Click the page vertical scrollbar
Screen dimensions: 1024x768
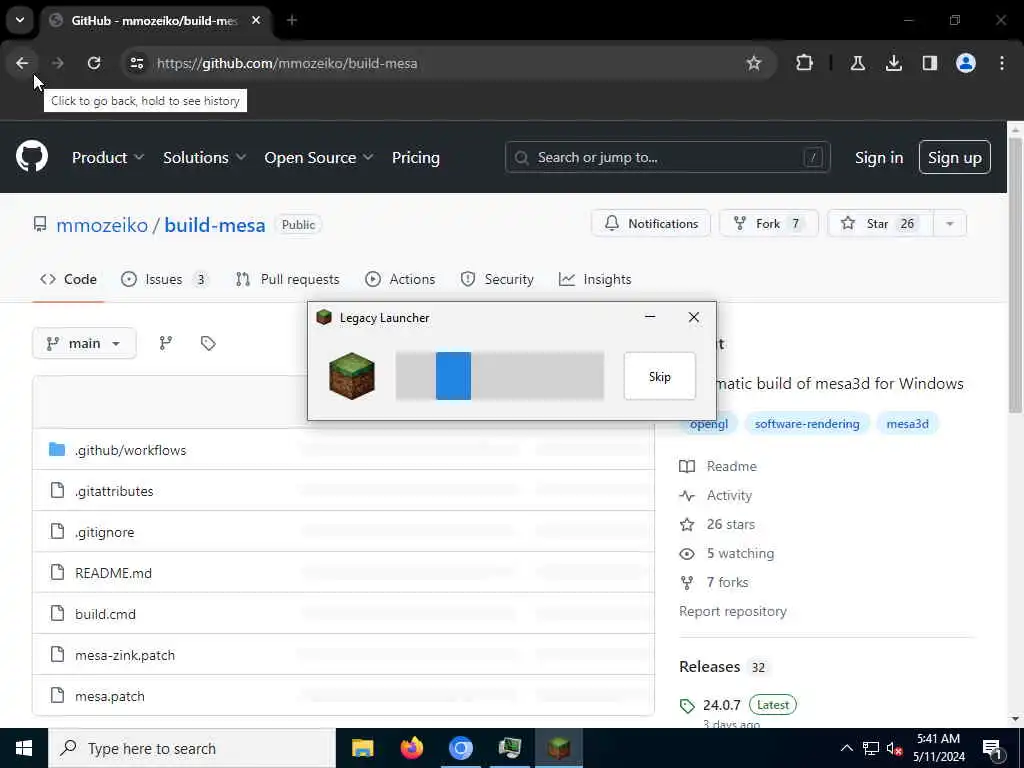1015,276
